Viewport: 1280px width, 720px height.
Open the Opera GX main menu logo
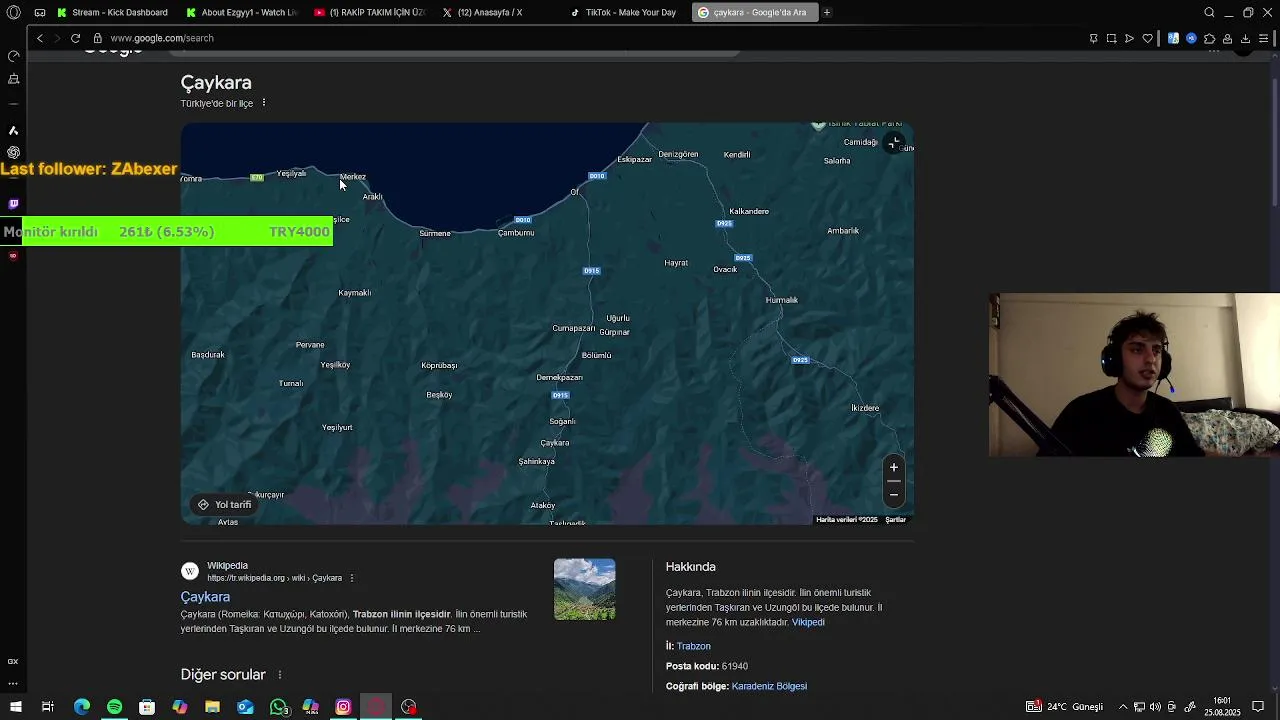click(x=14, y=13)
